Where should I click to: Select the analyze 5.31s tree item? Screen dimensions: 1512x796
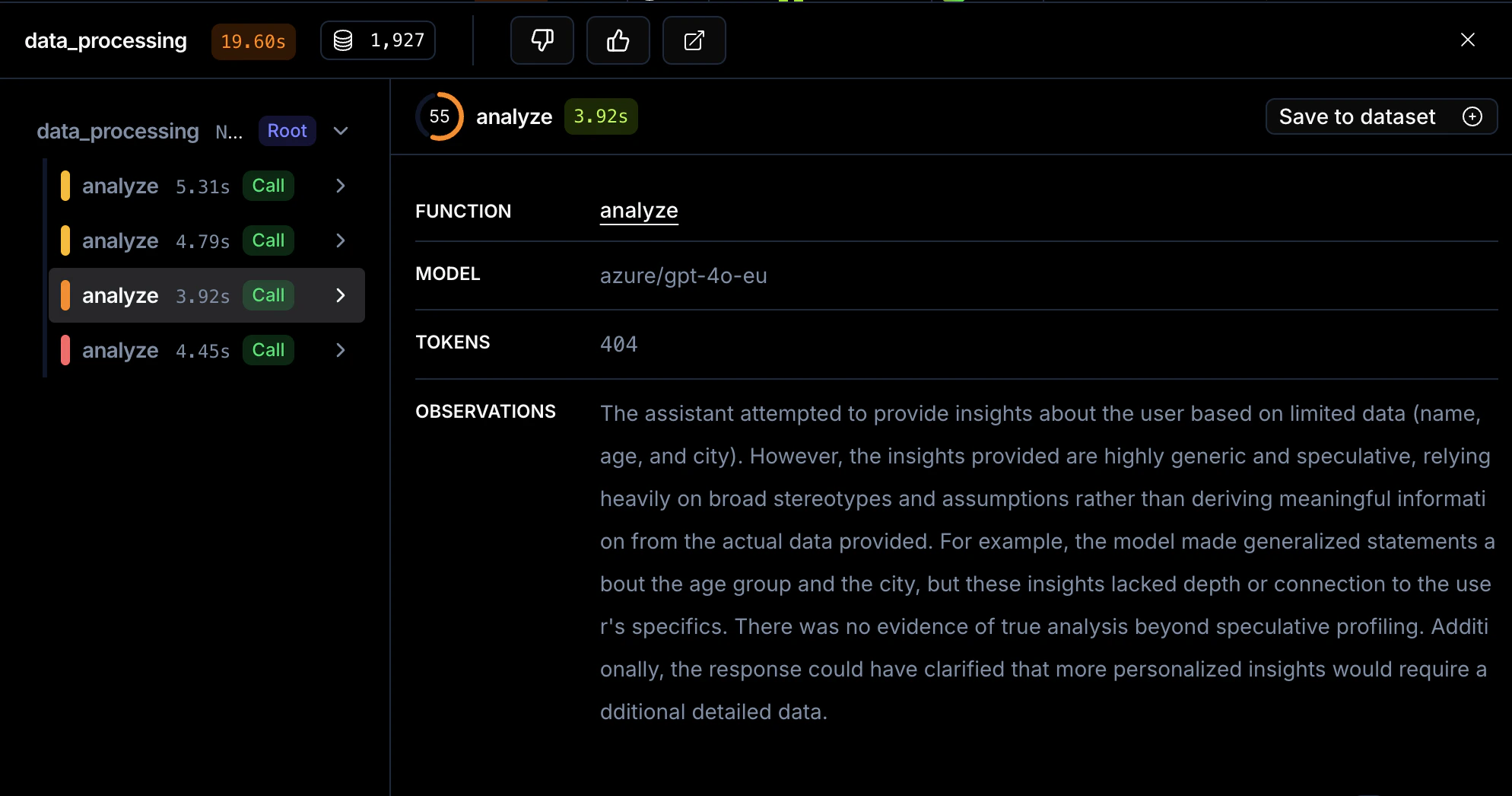[207, 186]
